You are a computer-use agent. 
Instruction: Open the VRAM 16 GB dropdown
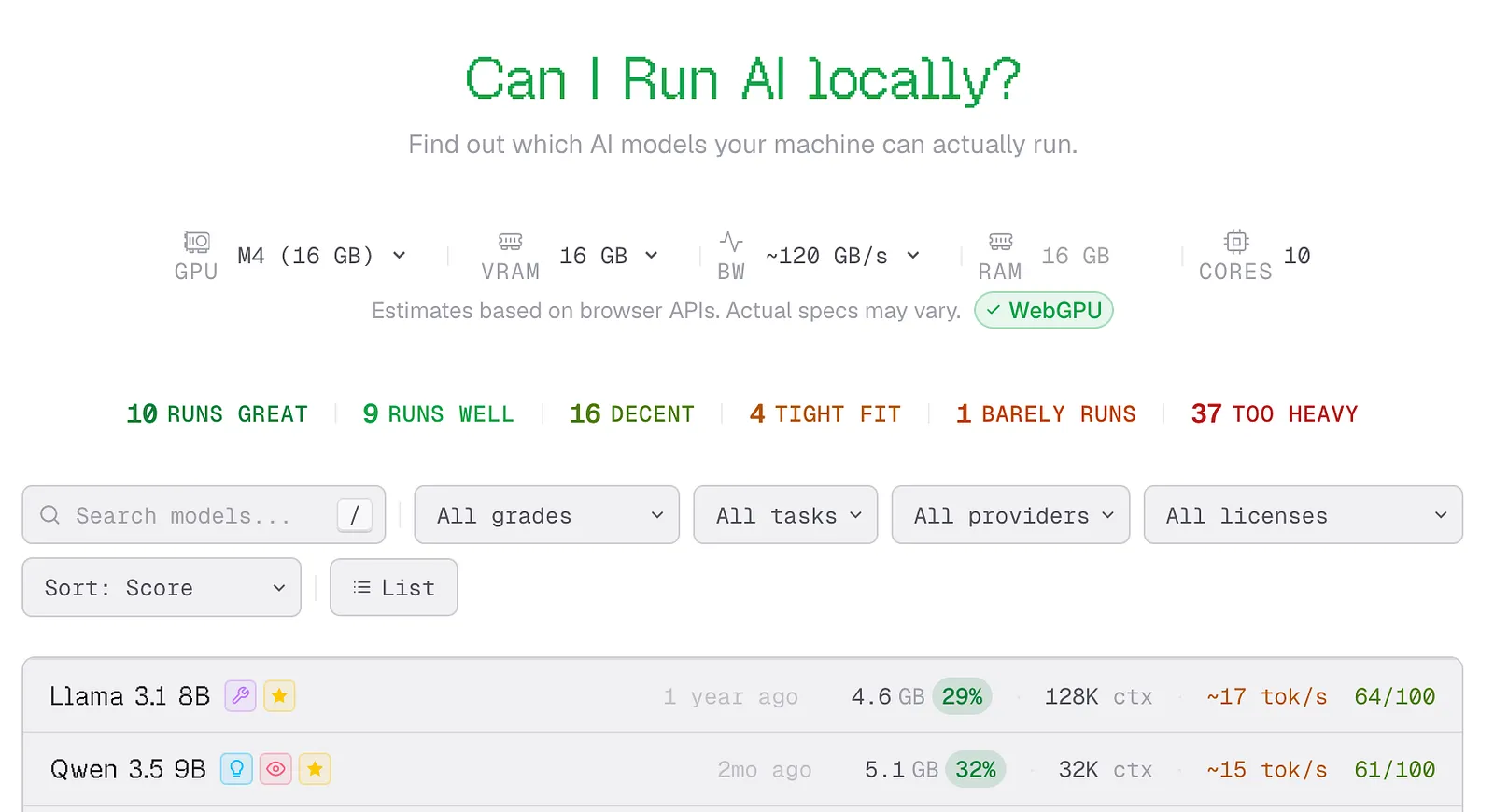pyautogui.click(x=609, y=256)
